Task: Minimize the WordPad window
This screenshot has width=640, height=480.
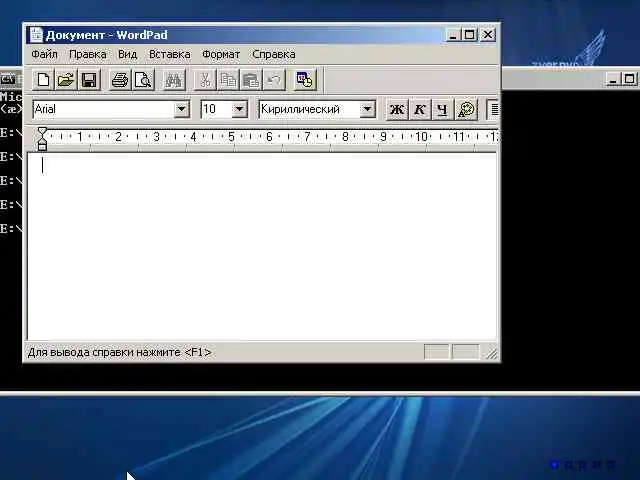Action: (452, 35)
